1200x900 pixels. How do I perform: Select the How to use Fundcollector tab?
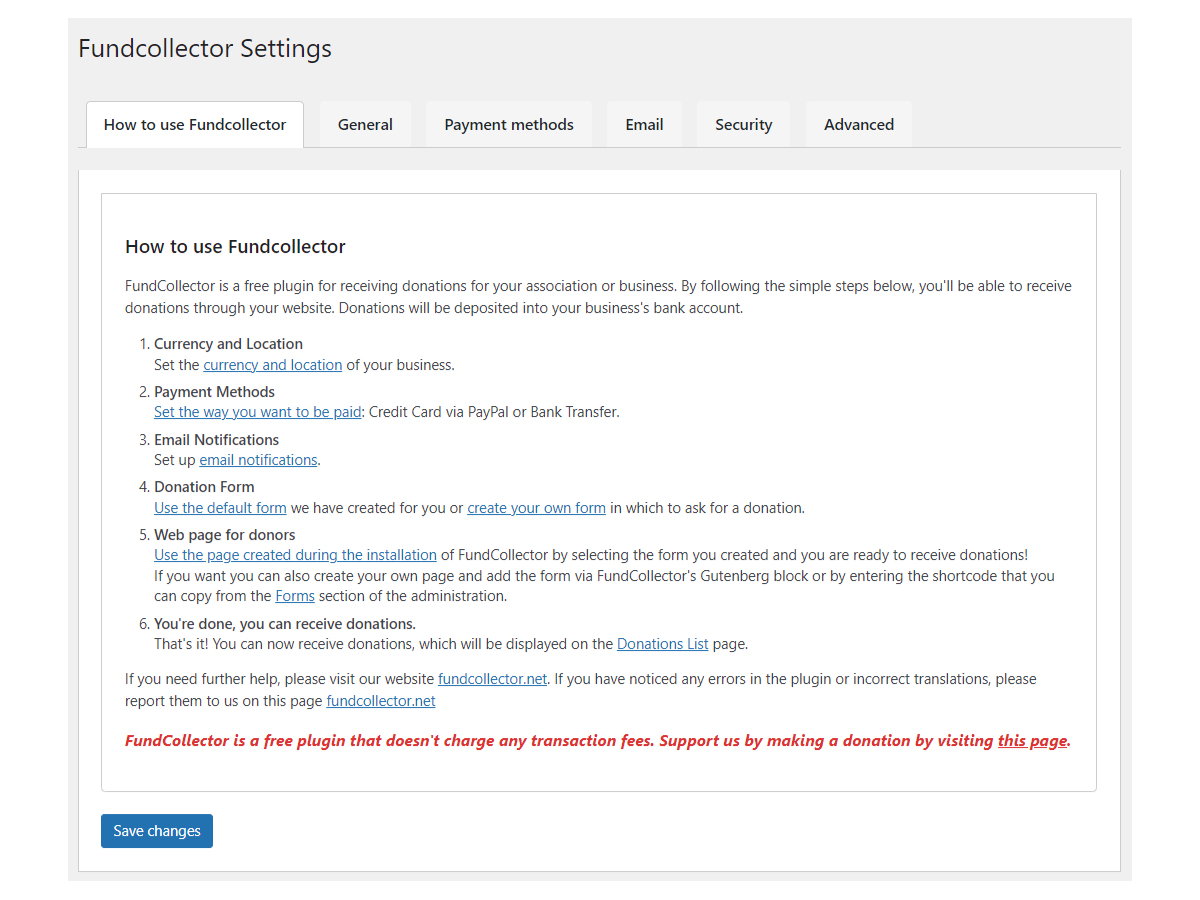click(x=195, y=125)
